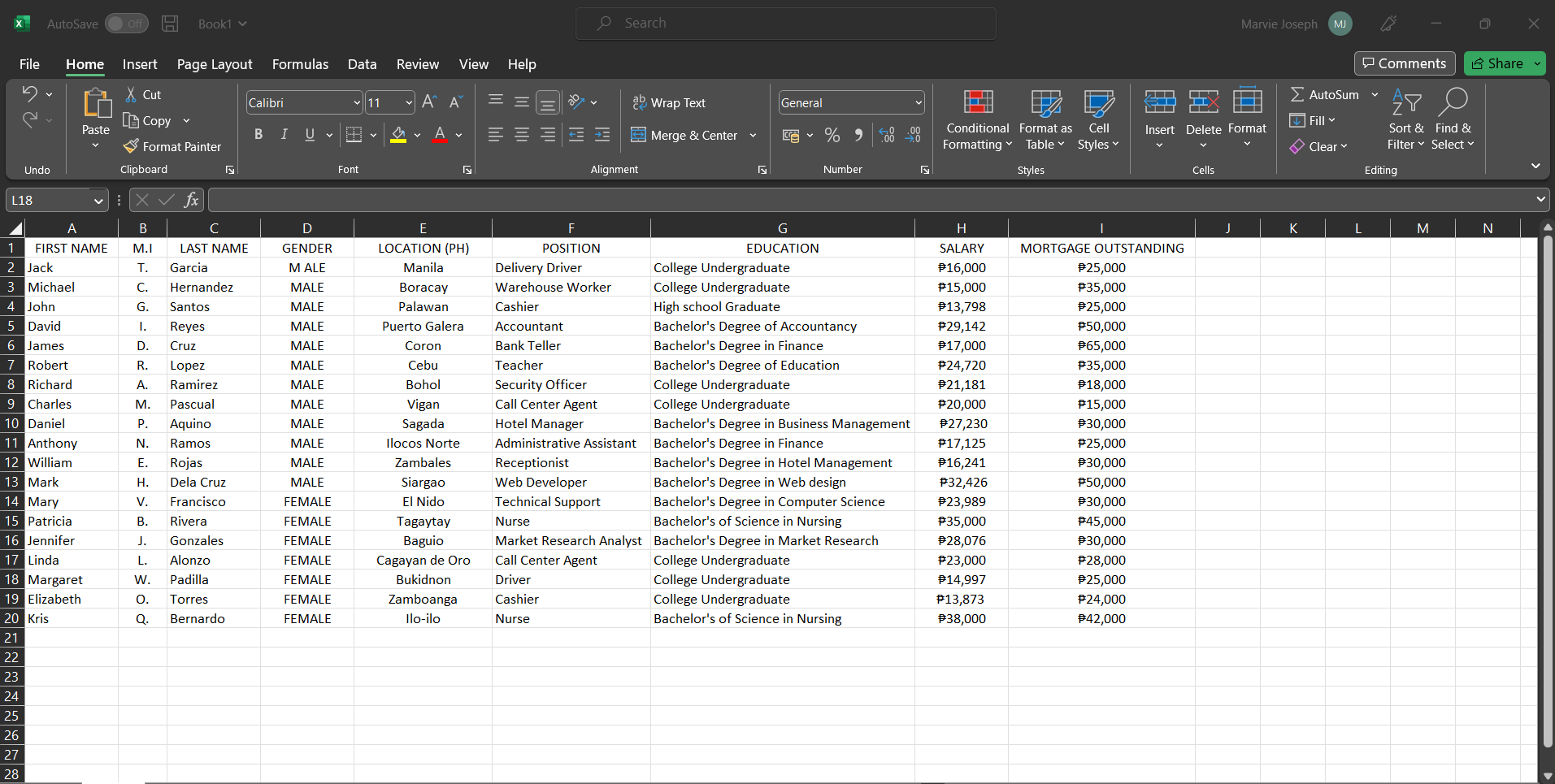The height and width of the screenshot is (784, 1555).
Task: Toggle Wrap Text on selection
Action: coord(669,102)
